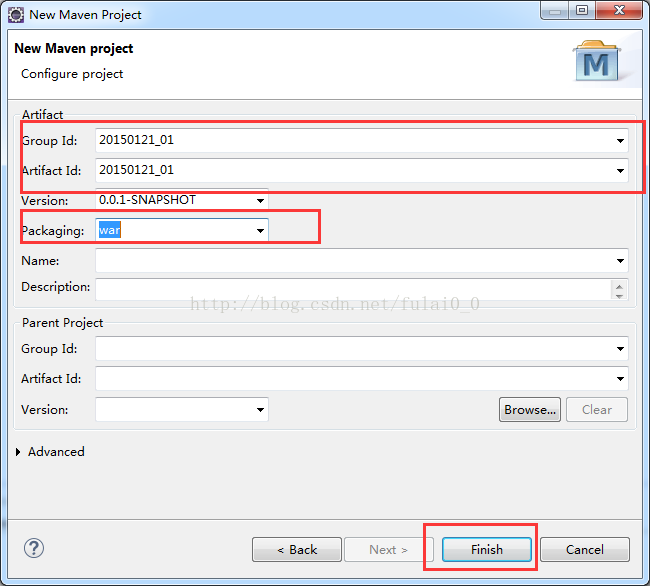
Task: Open the Artifact Id dropdown arrow under Artifact
Action: point(620,170)
